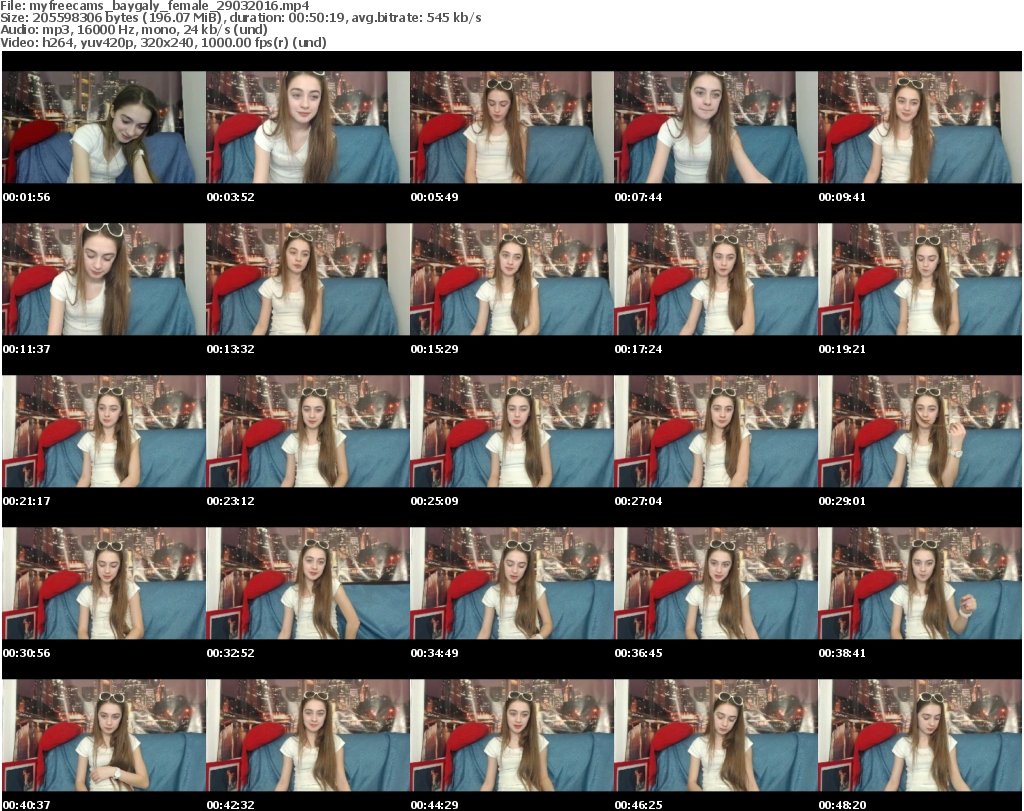This screenshot has width=1024, height=811.
Task: Select the video frame at 00:44:29
Action: pos(511,735)
